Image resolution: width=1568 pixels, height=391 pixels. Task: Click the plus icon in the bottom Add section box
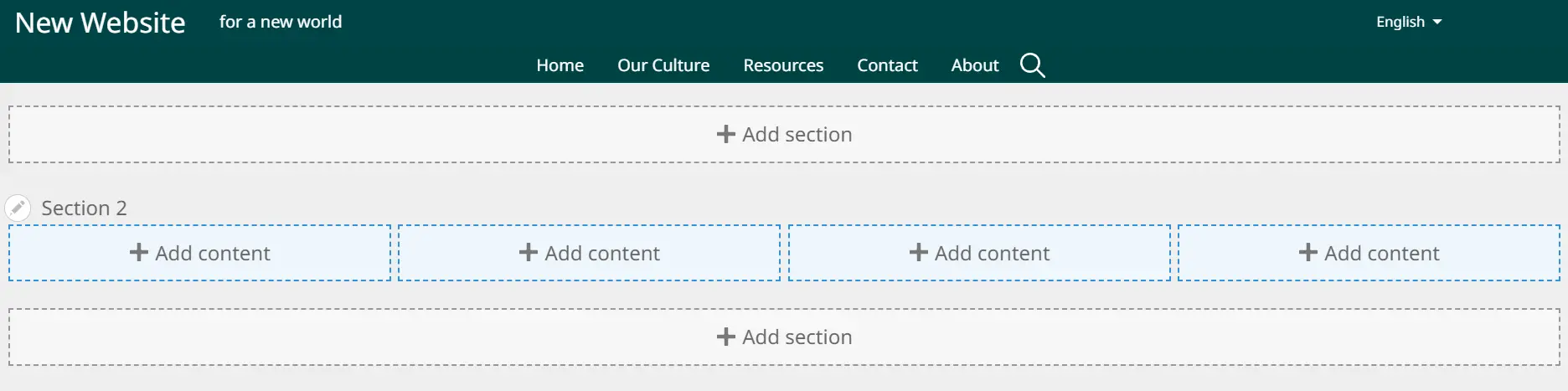pyautogui.click(x=726, y=337)
